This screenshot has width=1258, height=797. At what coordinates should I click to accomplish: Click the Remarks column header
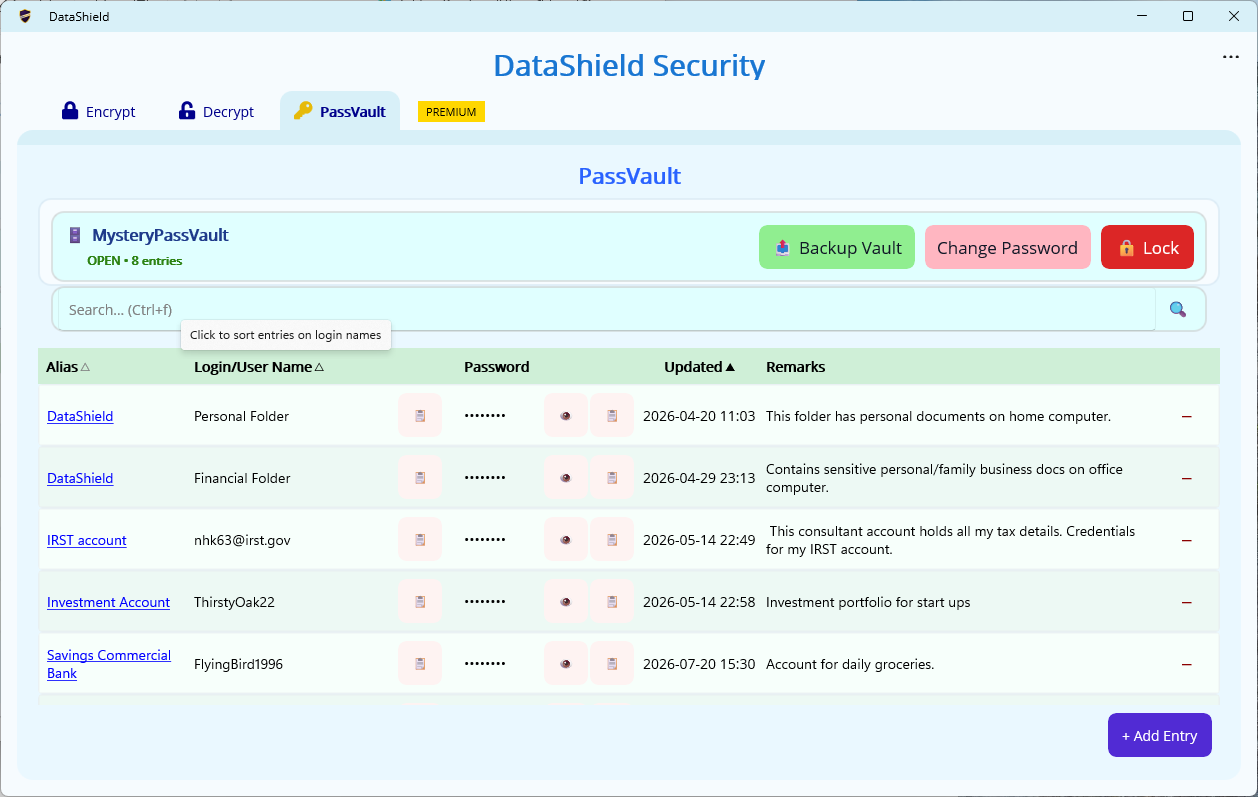coord(795,367)
